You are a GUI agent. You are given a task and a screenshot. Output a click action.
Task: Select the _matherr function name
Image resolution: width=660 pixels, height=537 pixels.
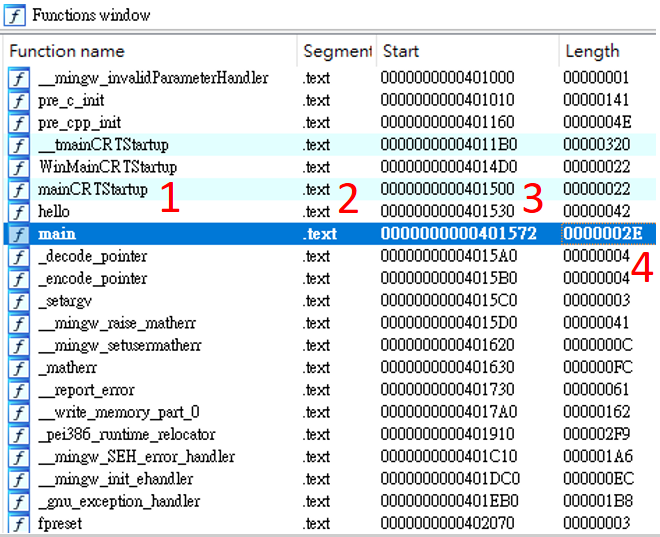click(68, 368)
